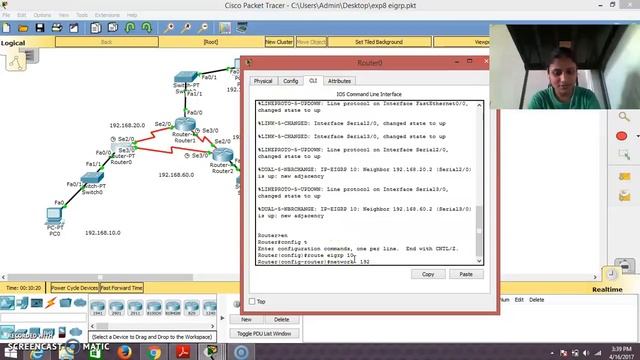Click the Copy toolbar icon

pos(96,28)
